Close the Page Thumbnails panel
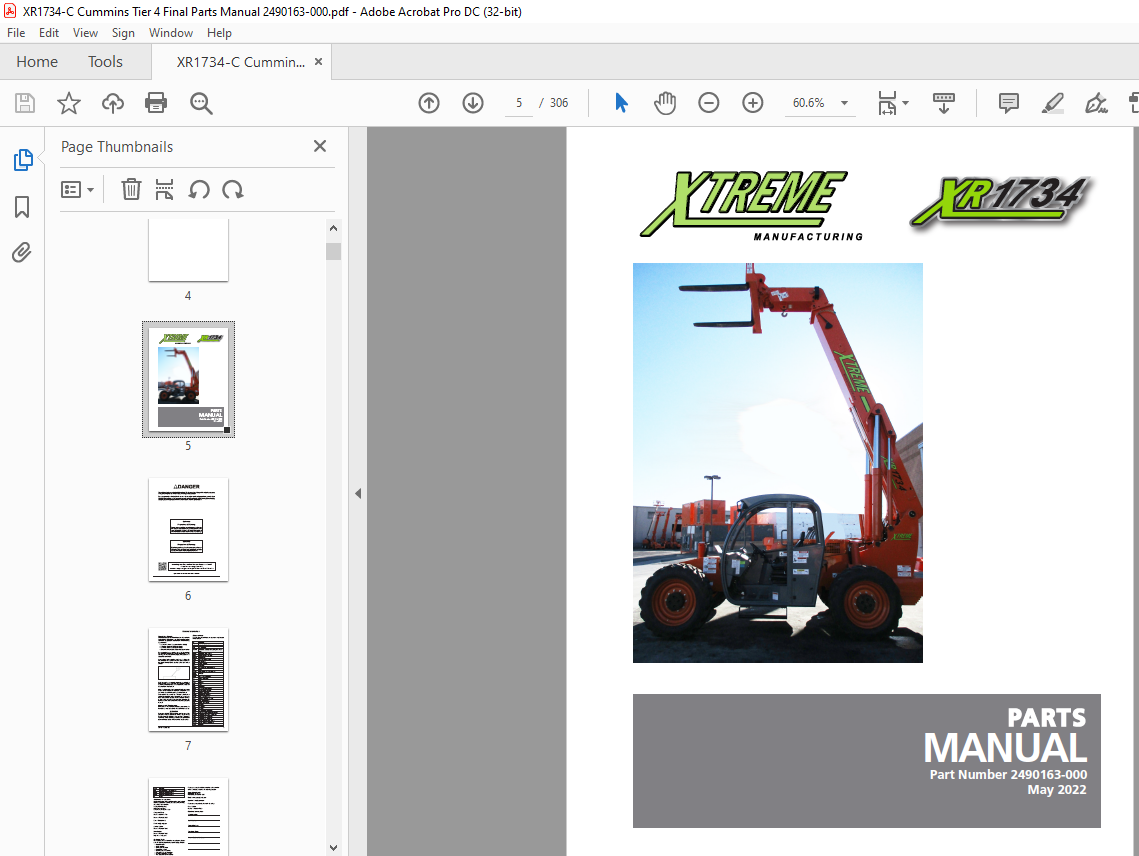The width and height of the screenshot is (1139, 856). click(x=320, y=146)
